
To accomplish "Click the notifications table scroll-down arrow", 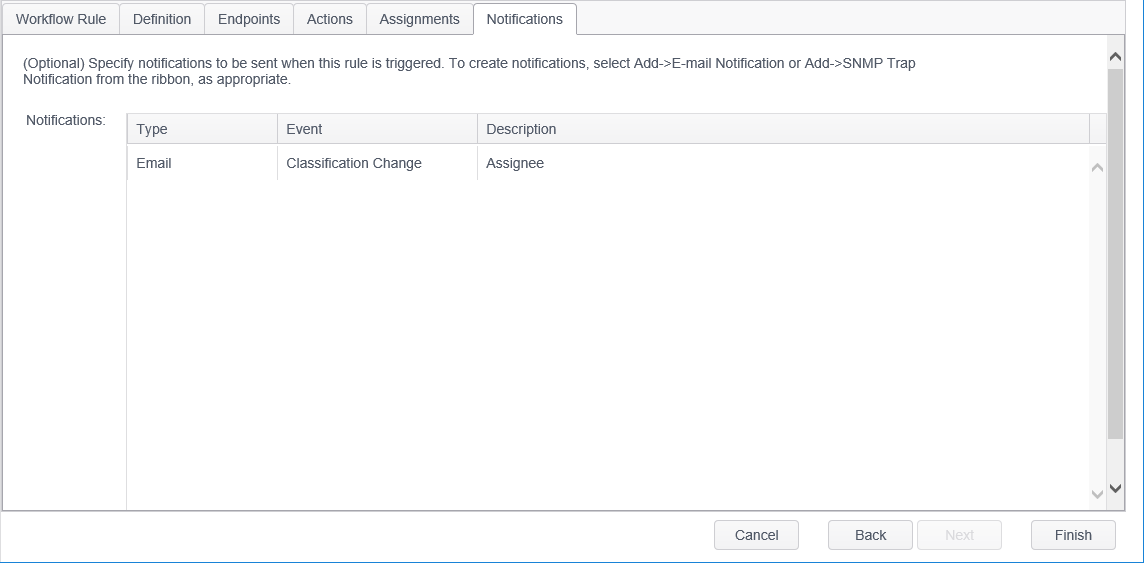I will tap(1097, 492).
